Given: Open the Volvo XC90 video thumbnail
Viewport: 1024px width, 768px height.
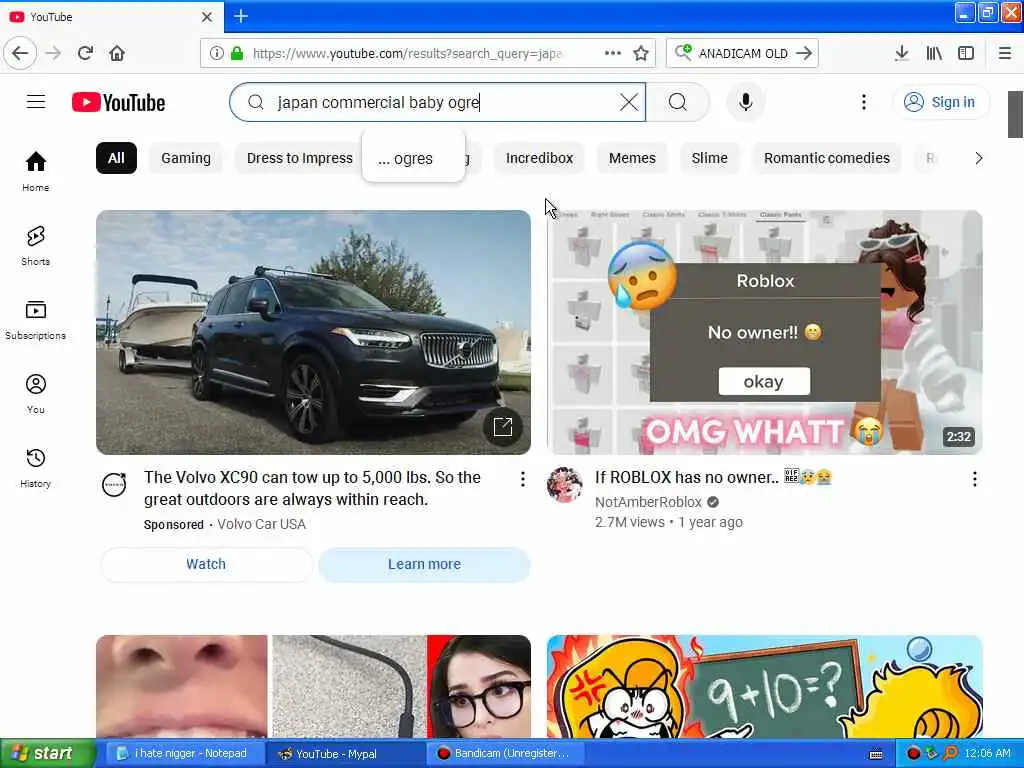Looking at the screenshot, I should (x=313, y=332).
